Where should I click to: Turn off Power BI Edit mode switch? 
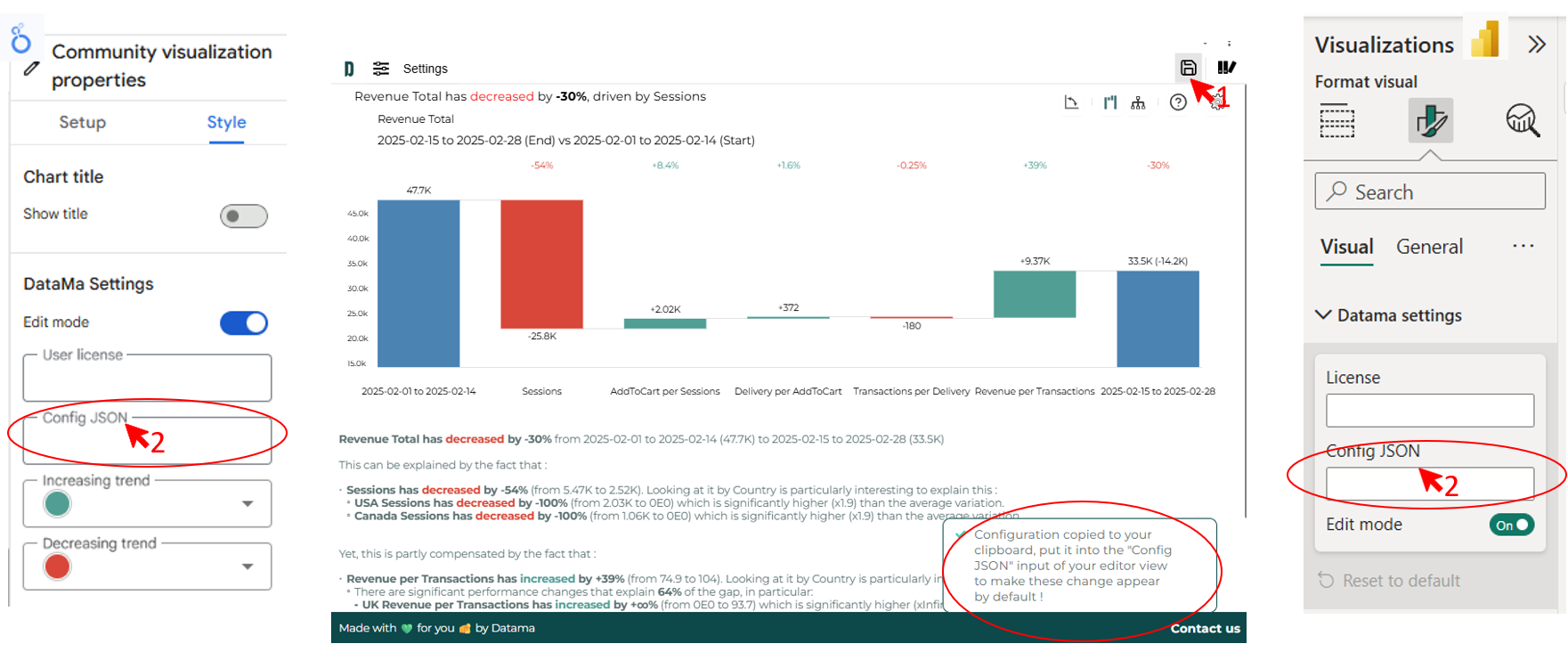[1511, 525]
